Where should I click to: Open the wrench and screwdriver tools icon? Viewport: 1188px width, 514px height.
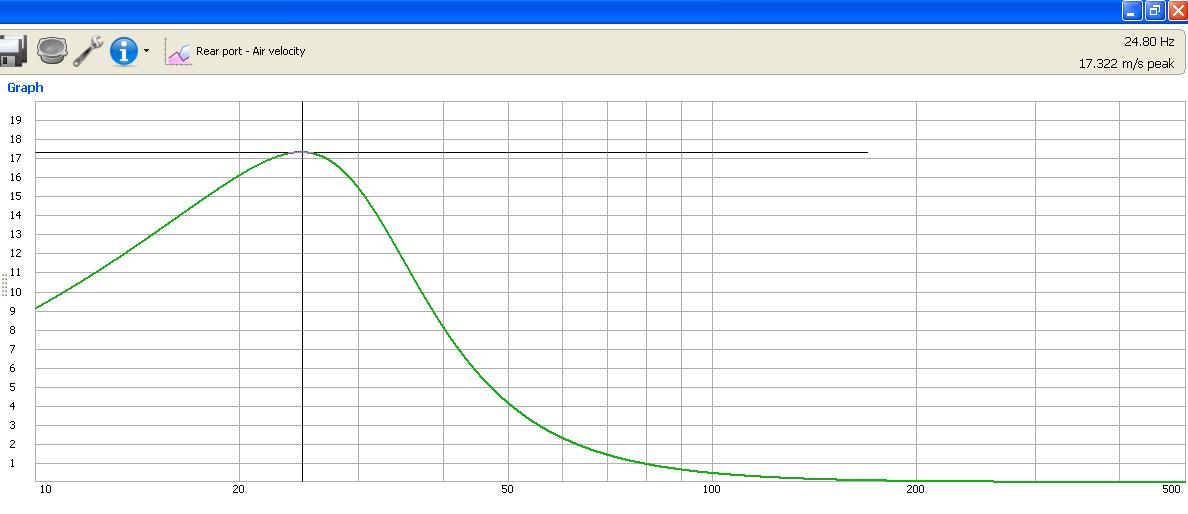pyautogui.click(x=88, y=51)
